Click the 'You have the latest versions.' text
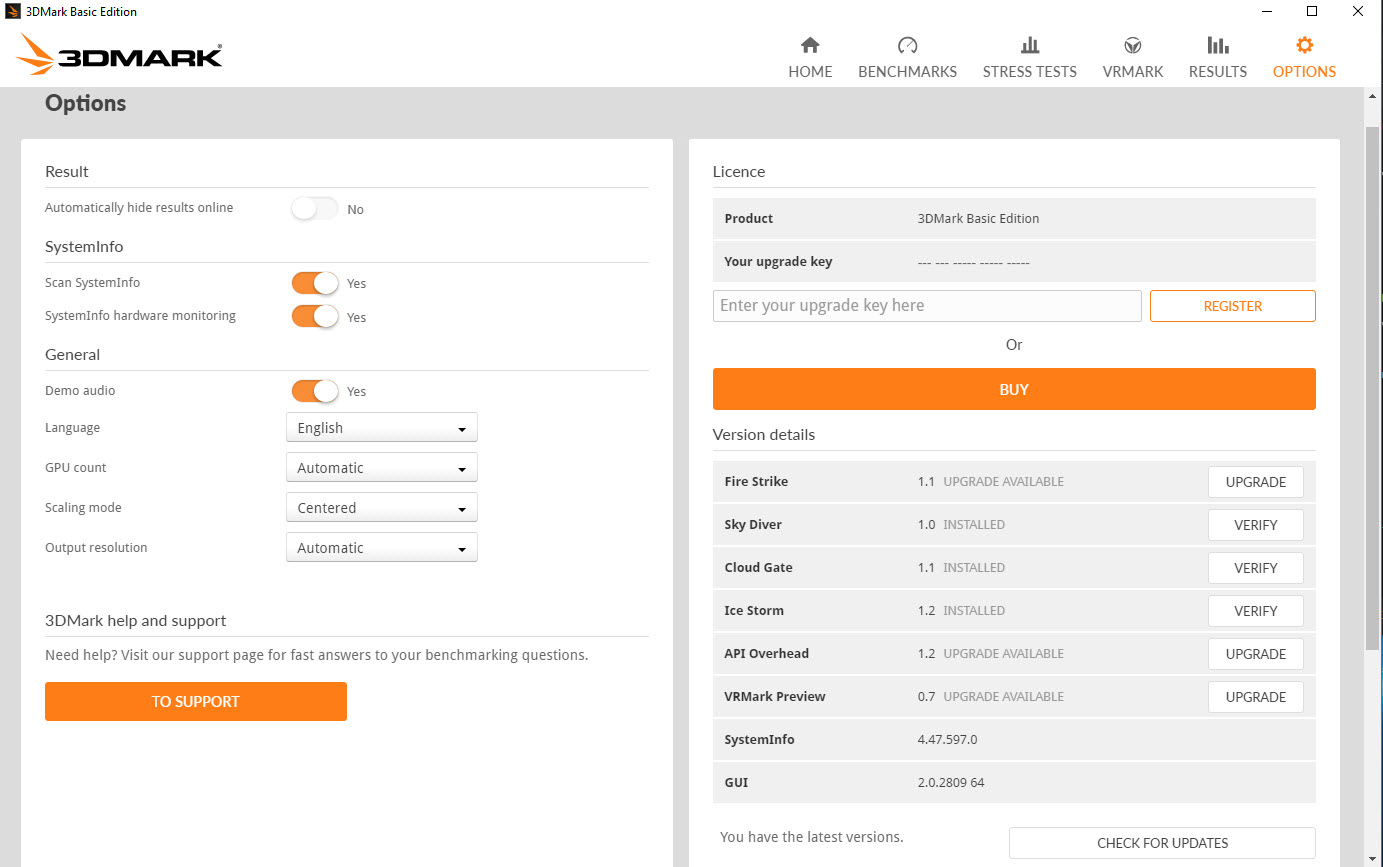 pyautogui.click(x=811, y=836)
